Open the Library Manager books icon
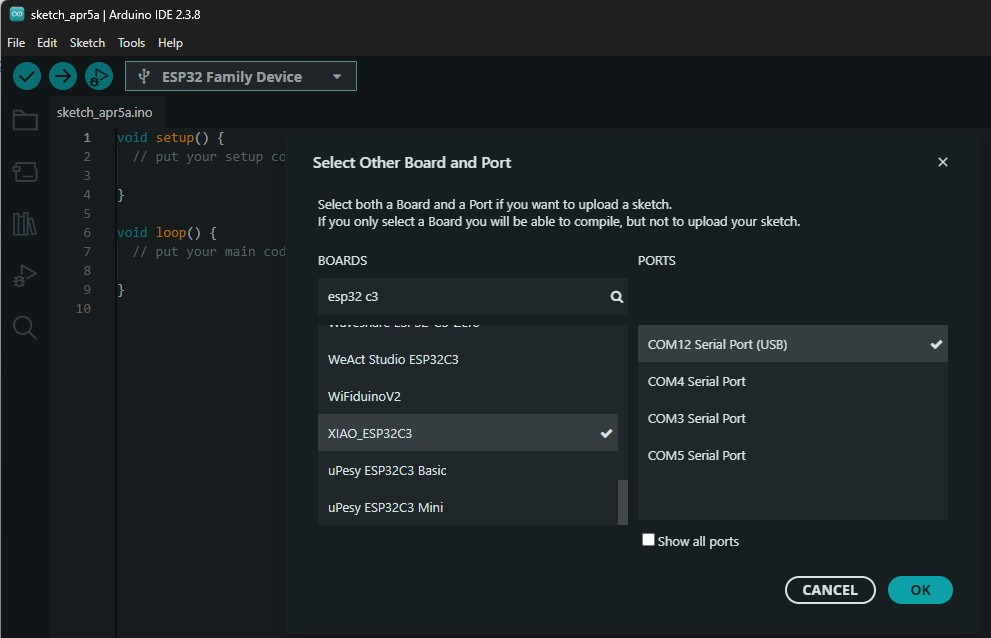This screenshot has height=638, width=991. point(25,223)
